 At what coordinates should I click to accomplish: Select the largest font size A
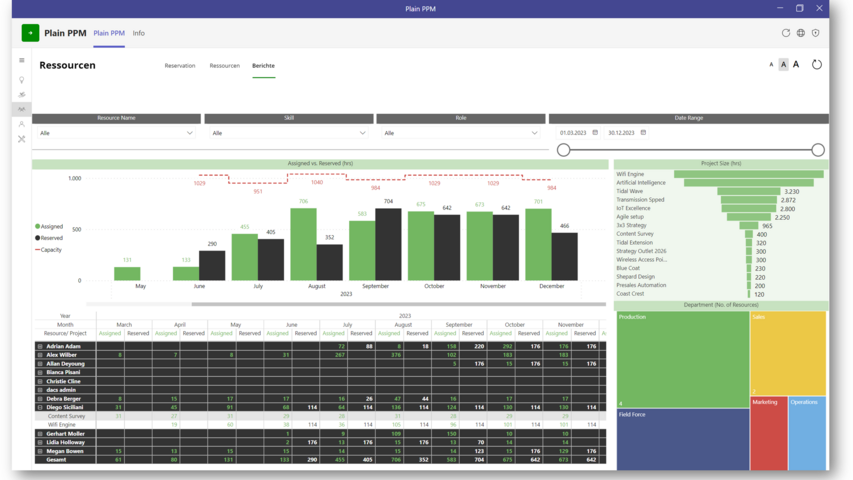(x=796, y=65)
